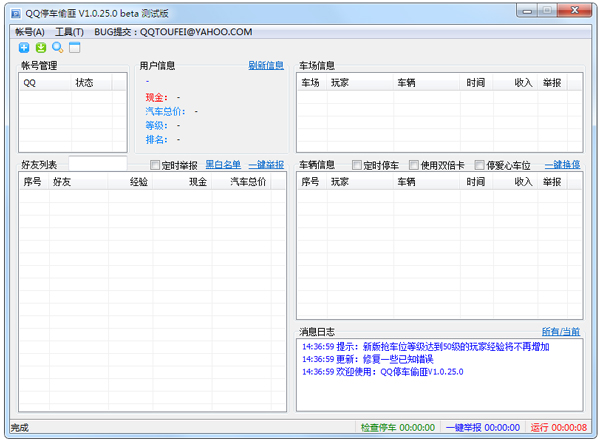Image resolution: width=600 pixels, height=440 pixels.
Task: Click the green download arrow toolbar icon
Action: coord(41,47)
